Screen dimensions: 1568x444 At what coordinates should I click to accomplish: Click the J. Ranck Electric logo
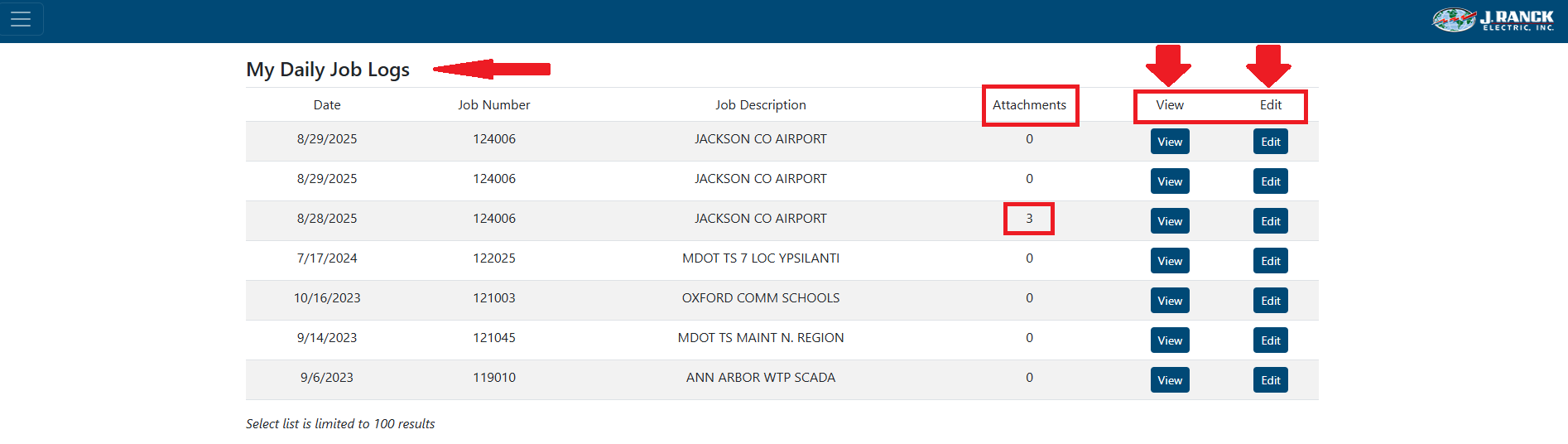(x=1493, y=19)
